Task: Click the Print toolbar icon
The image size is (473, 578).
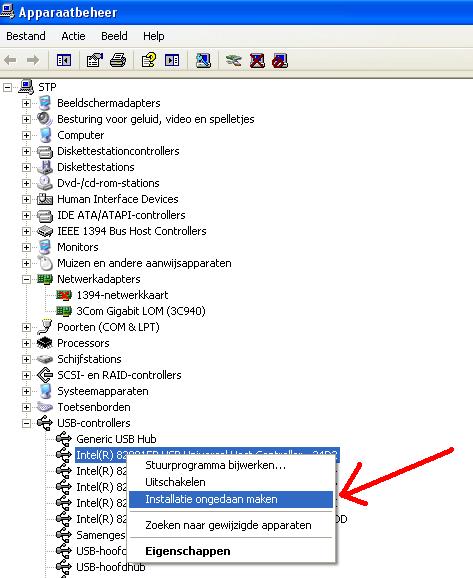Action: tap(118, 60)
